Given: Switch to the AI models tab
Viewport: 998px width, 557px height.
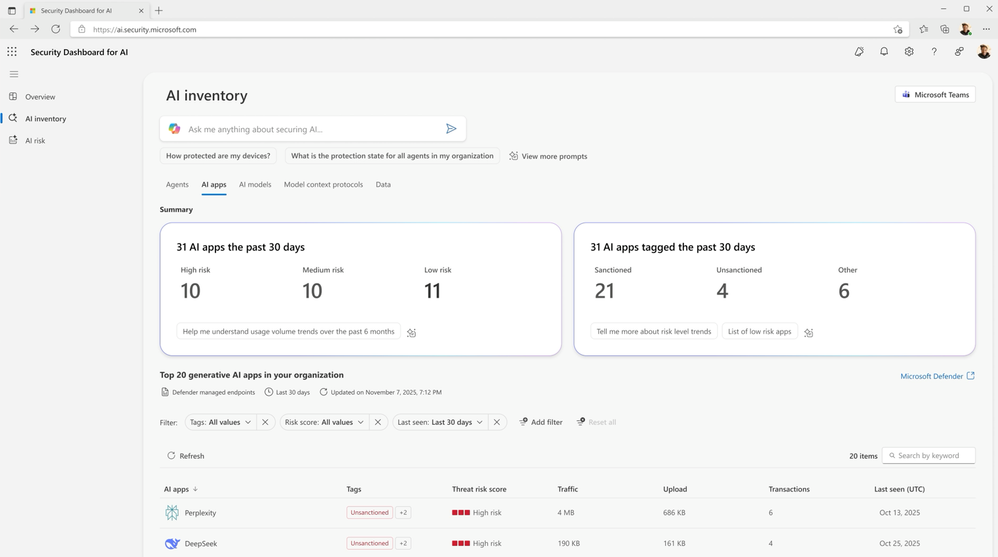Looking at the screenshot, I should 255,185.
